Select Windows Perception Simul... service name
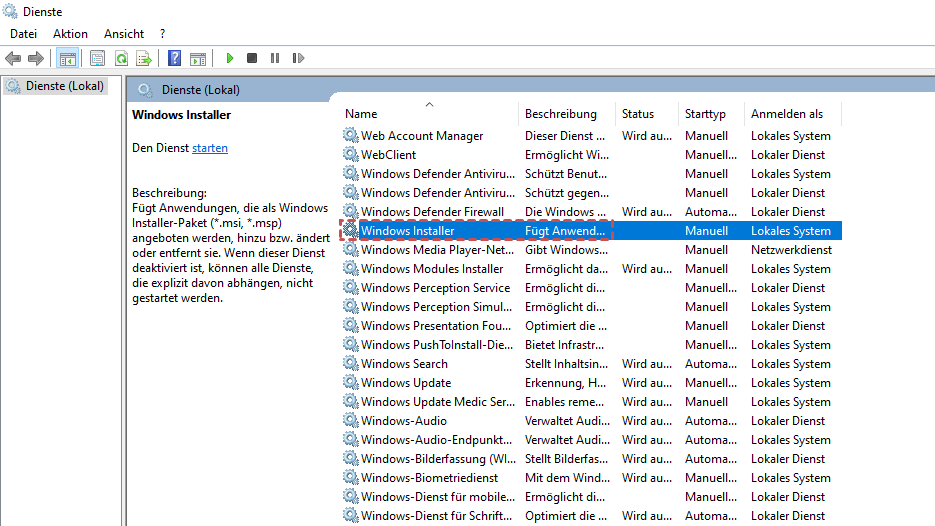The height and width of the screenshot is (526, 935). (x=436, y=307)
